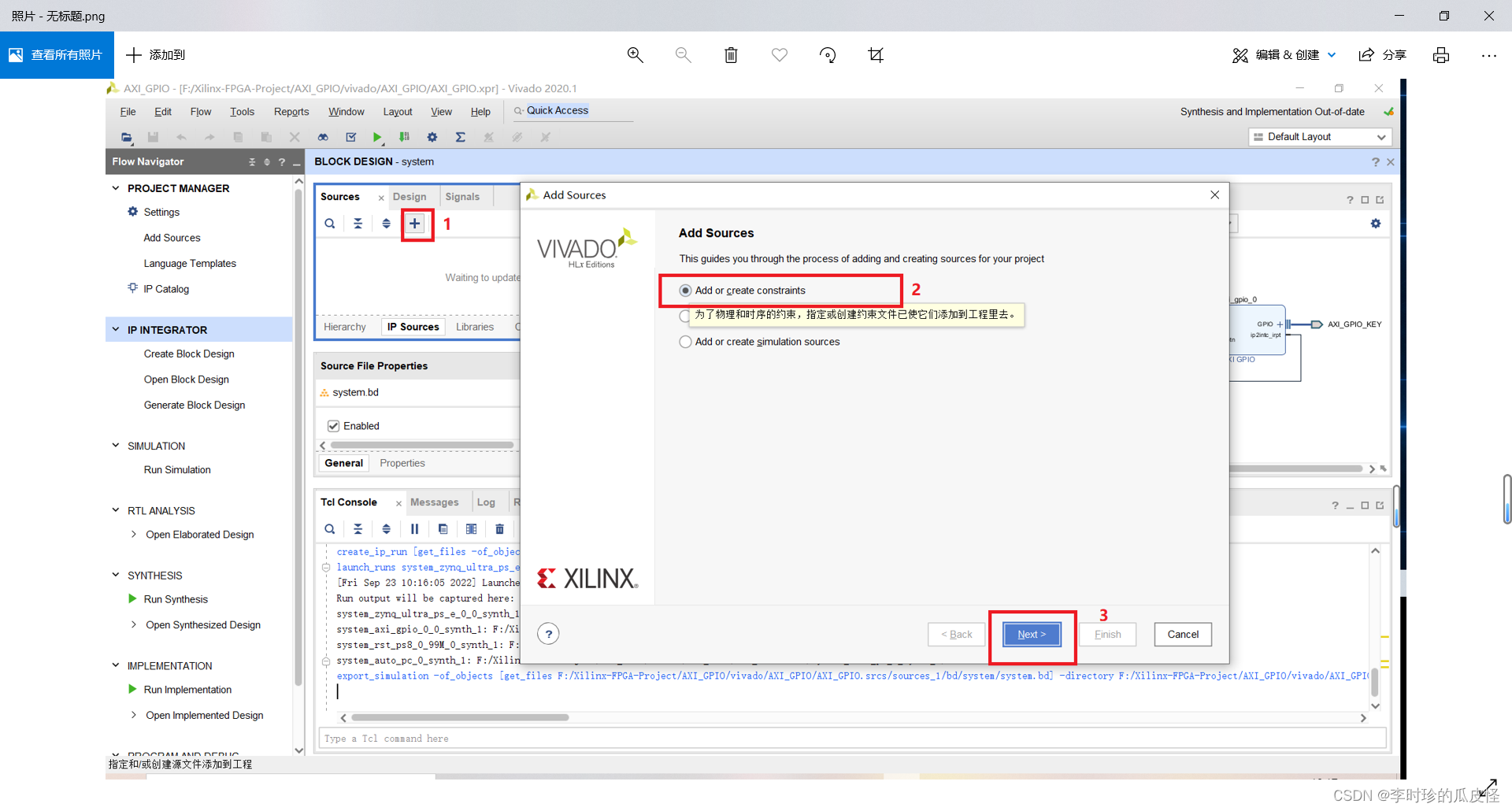Toggle column selection icon in Tcl Console
The image size is (1512, 811).
tap(472, 529)
